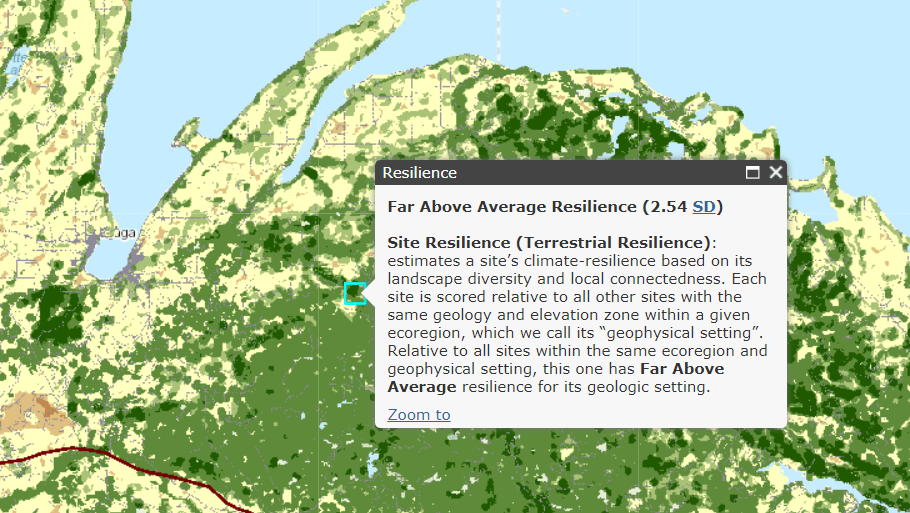The height and width of the screenshot is (513, 910).
Task: Click the Far Above Average Resilience heading
Action: 537,207
